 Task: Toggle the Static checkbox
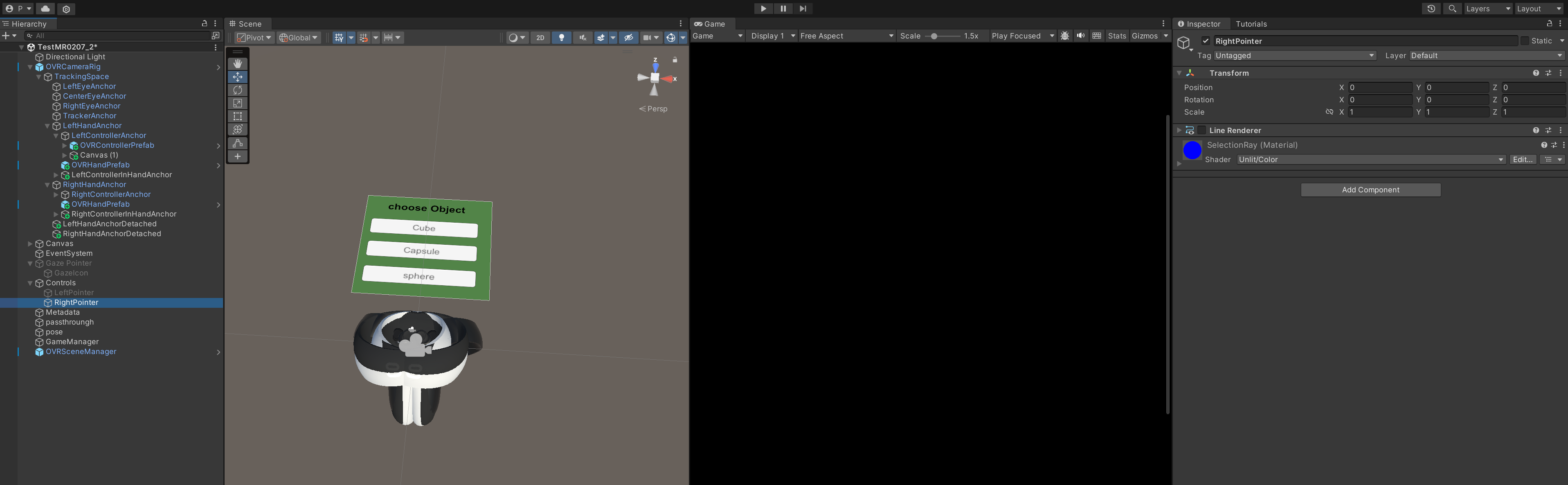1524,41
